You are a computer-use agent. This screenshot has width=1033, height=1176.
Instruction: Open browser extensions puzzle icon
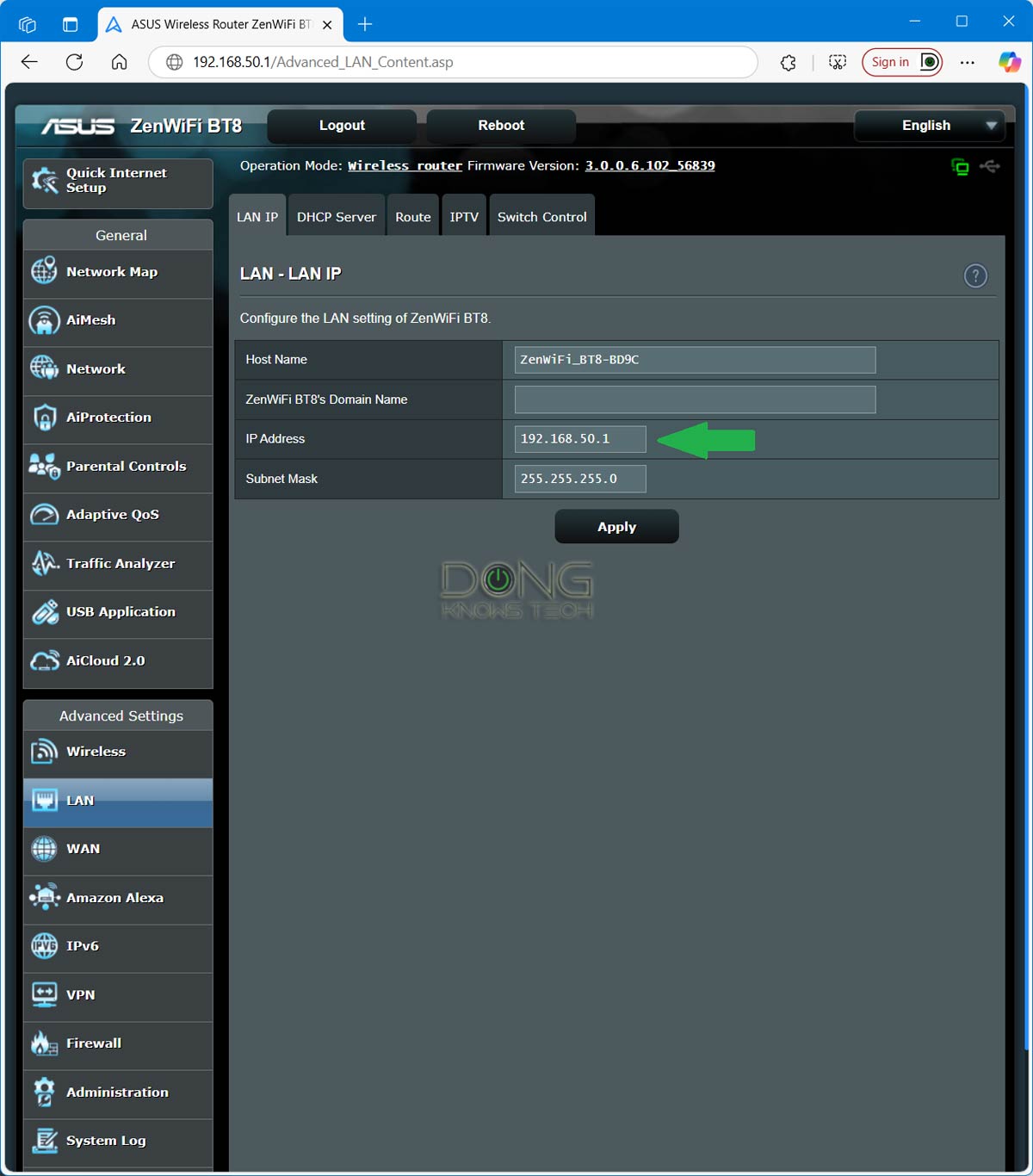point(788,62)
